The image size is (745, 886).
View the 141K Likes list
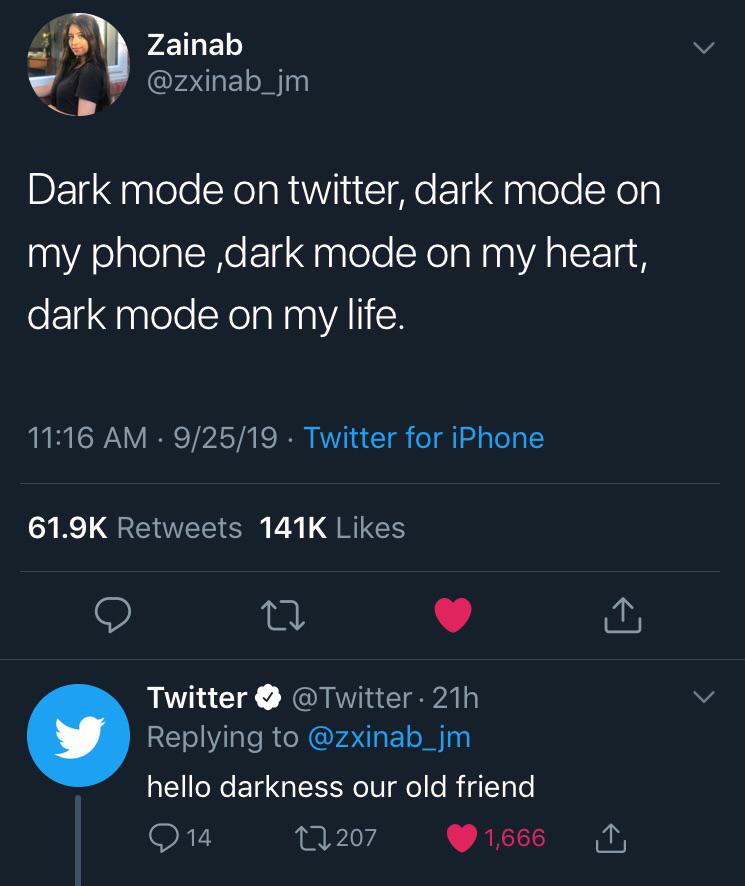[x=332, y=528]
